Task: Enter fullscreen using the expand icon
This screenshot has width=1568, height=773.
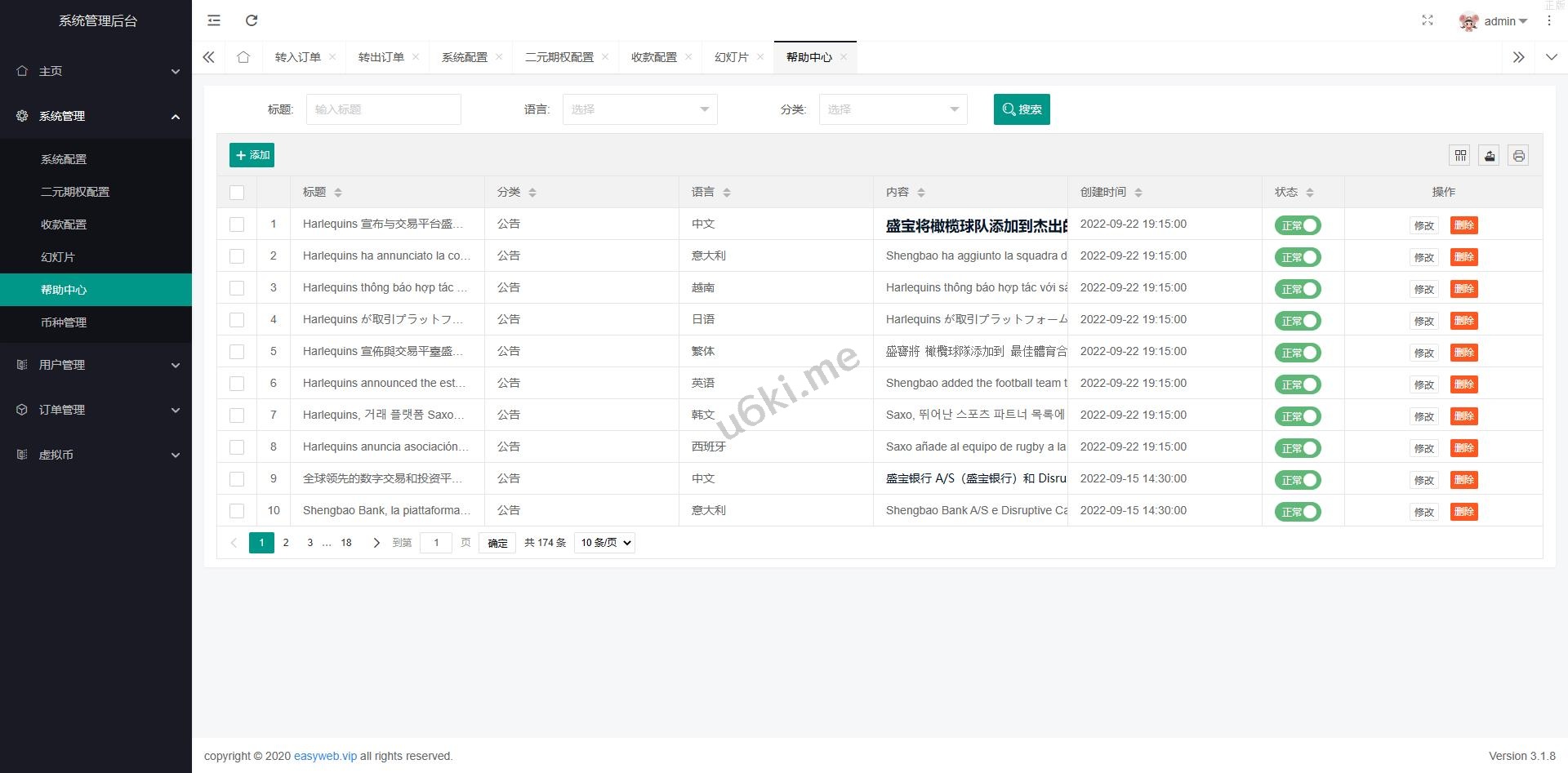Action: click(x=1427, y=20)
